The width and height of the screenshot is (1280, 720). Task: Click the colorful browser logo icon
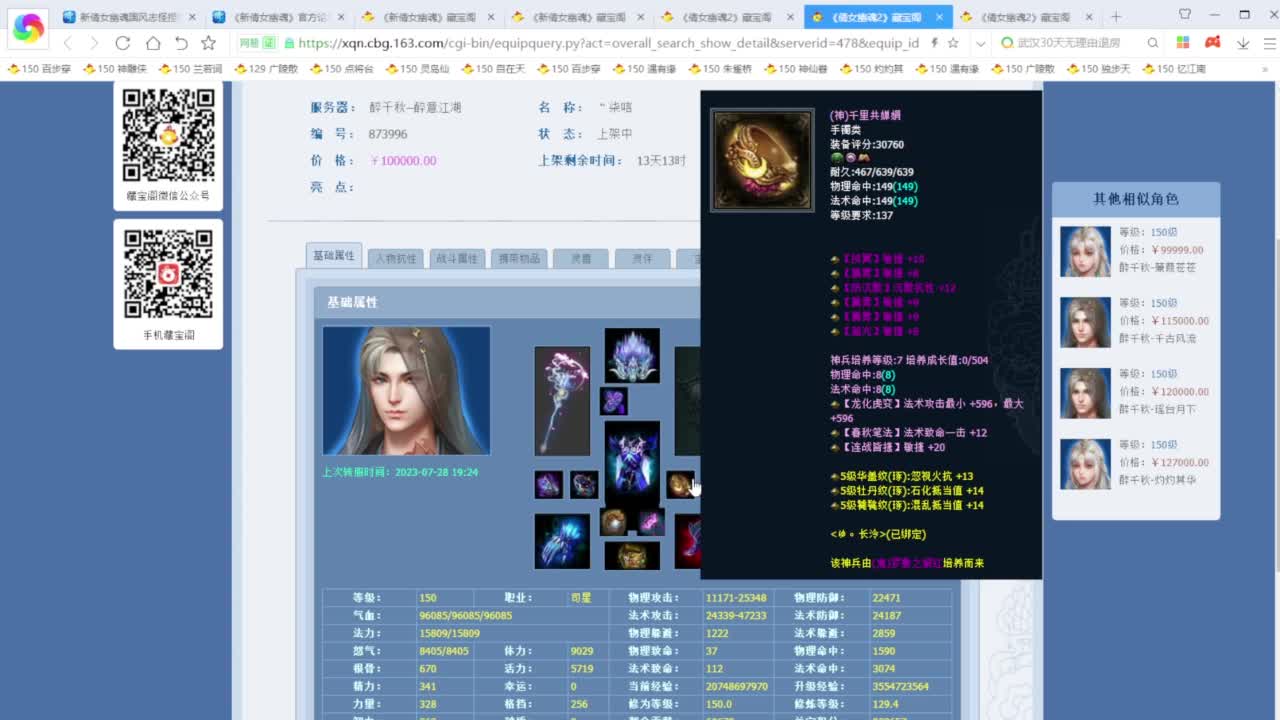coord(28,29)
